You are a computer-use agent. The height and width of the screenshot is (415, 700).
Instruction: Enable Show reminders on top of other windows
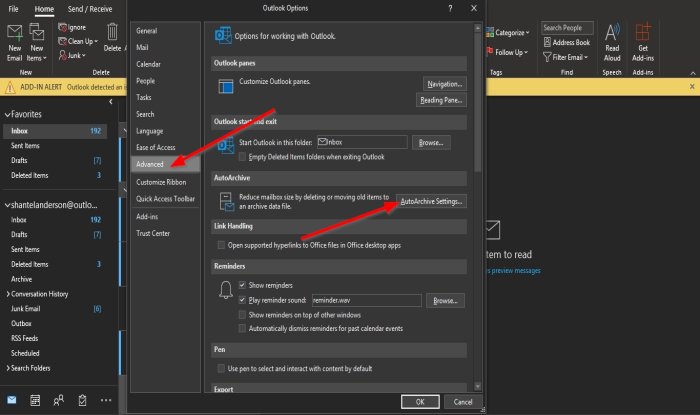pos(242,315)
